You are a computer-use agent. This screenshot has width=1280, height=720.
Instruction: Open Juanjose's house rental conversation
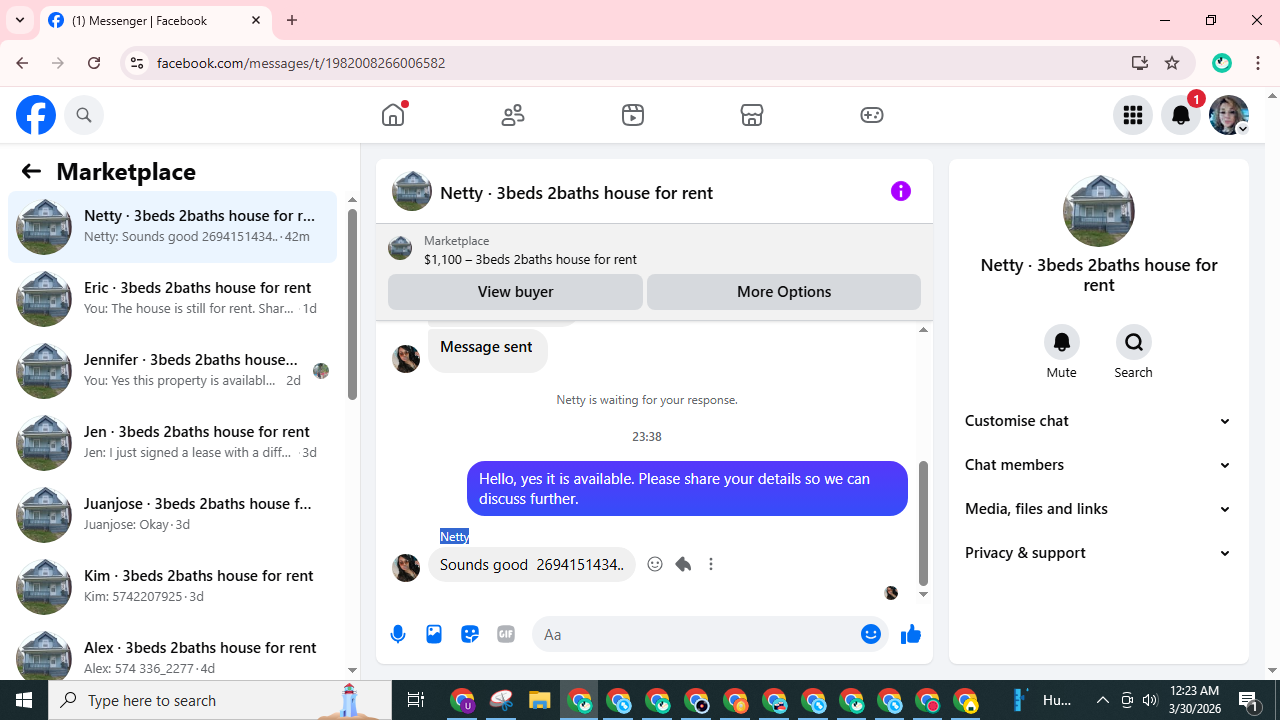(173, 514)
